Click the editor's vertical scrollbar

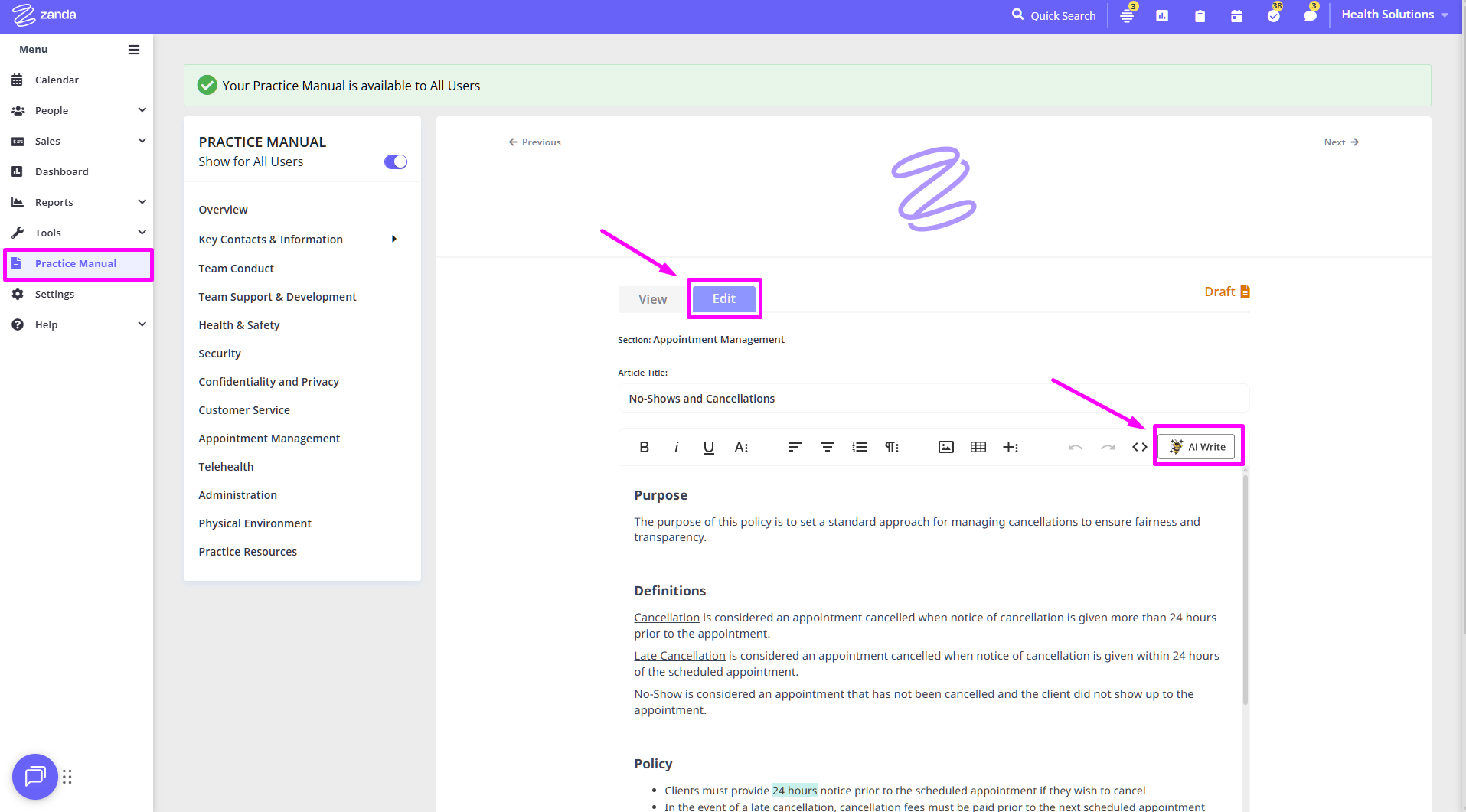pyautogui.click(x=1245, y=589)
